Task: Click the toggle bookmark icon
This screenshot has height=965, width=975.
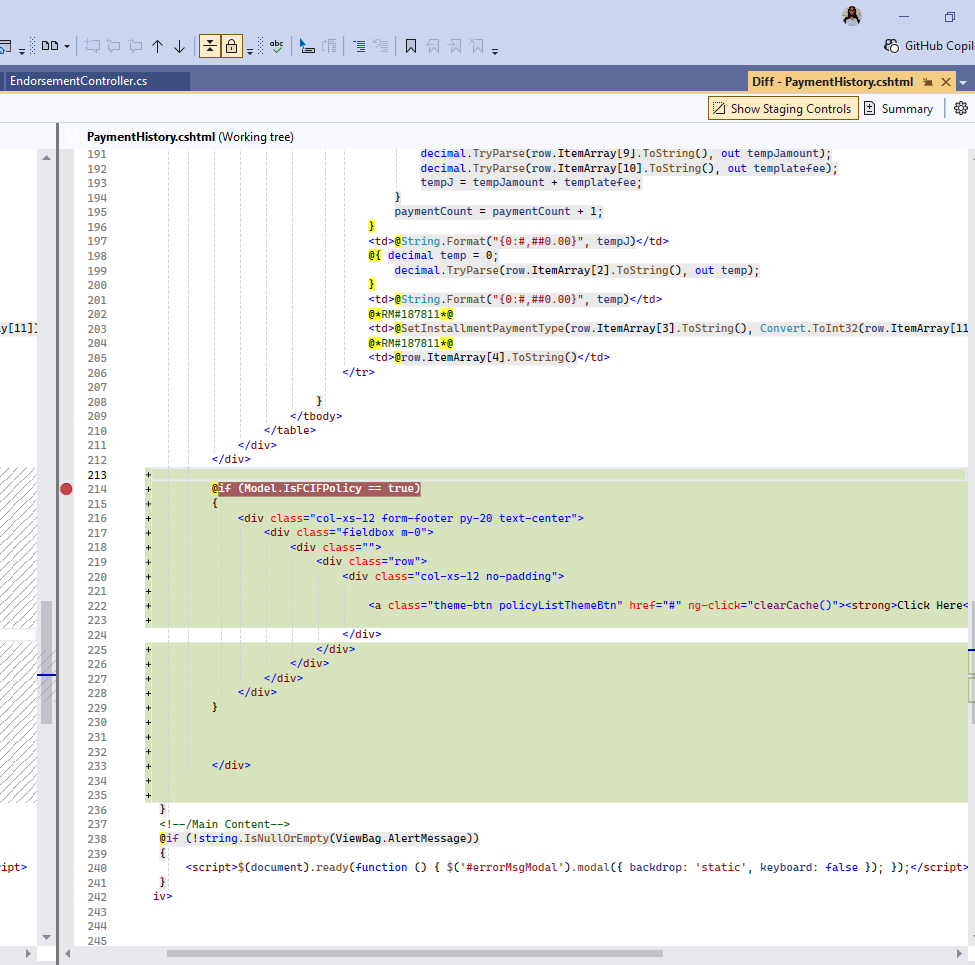Action: (x=410, y=46)
